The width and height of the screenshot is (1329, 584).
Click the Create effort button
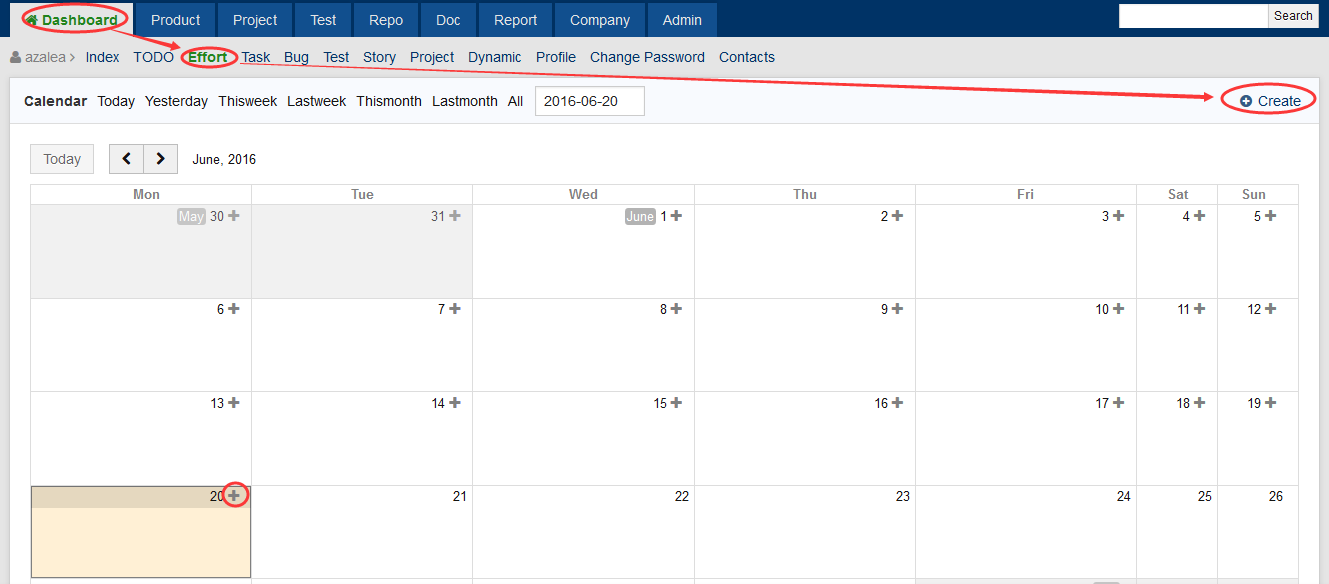1270,101
